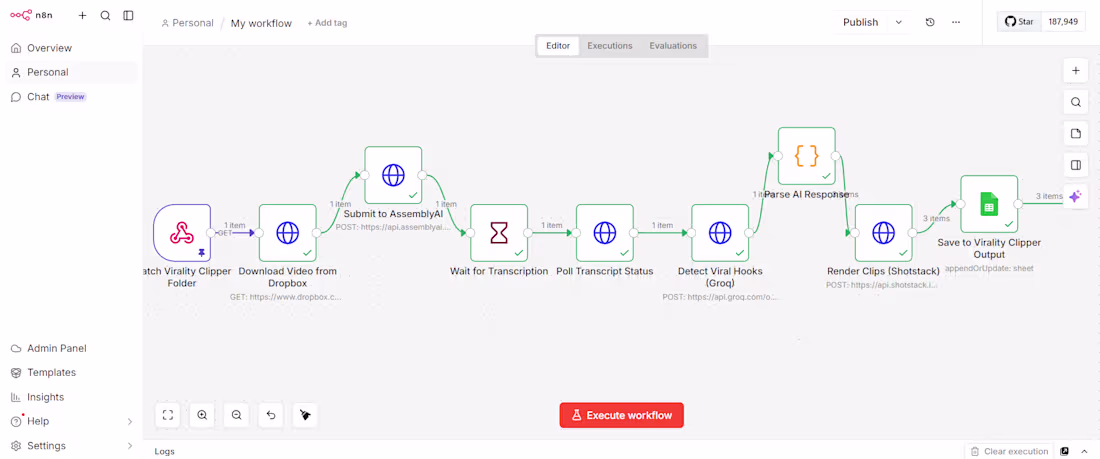Screen dimensions: 1100x459
Task: Click the Logs panel label
Action: [x=164, y=451]
